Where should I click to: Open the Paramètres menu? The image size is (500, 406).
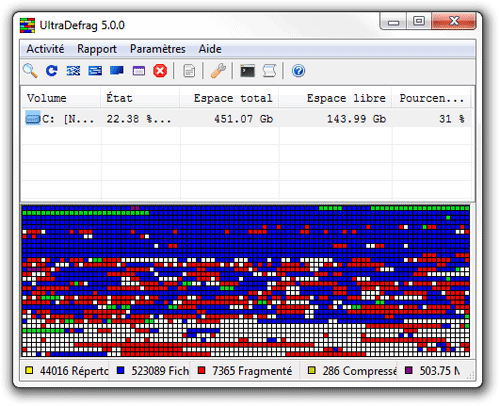pyautogui.click(x=158, y=49)
